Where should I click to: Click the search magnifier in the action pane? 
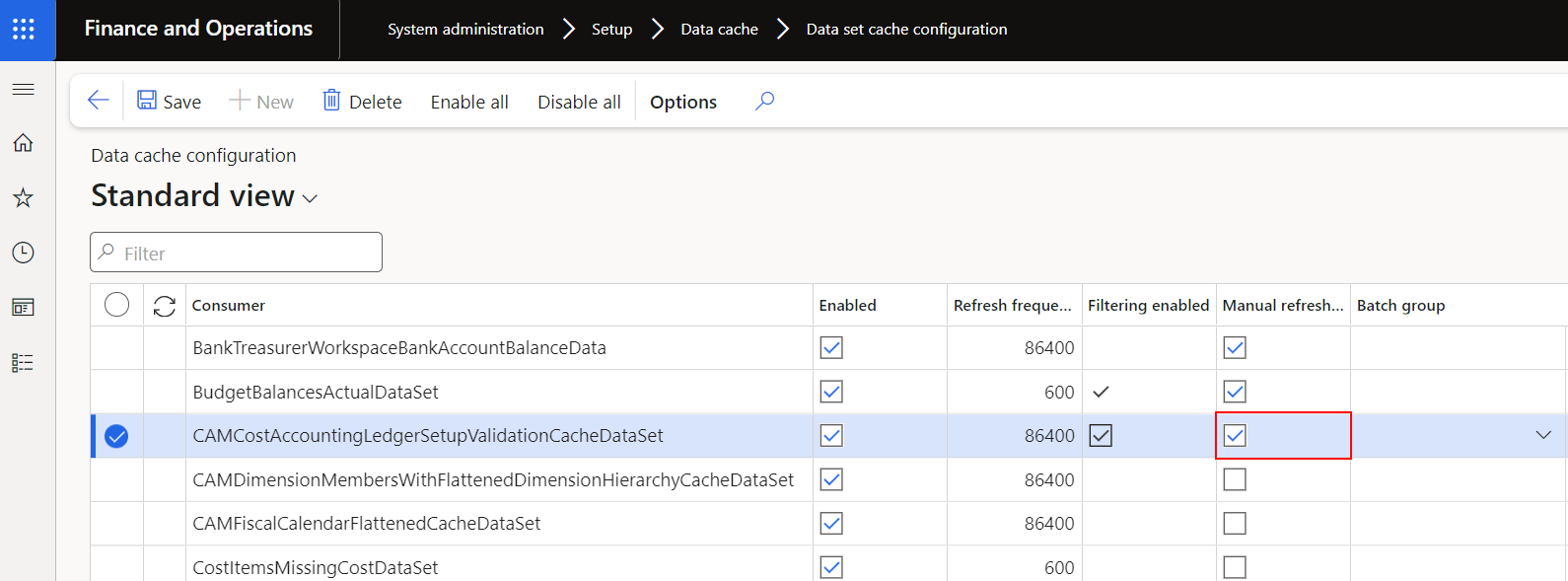[764, 101]
